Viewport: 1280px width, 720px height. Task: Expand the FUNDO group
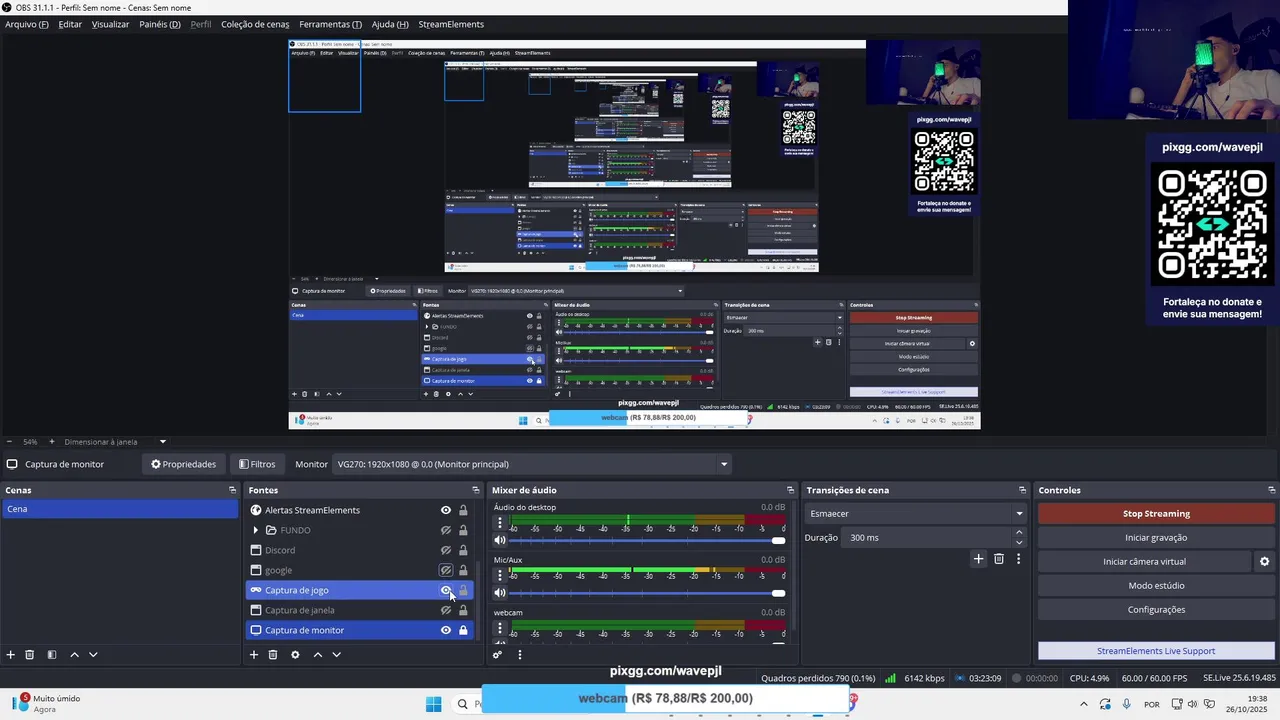click(x=256, y=530)
